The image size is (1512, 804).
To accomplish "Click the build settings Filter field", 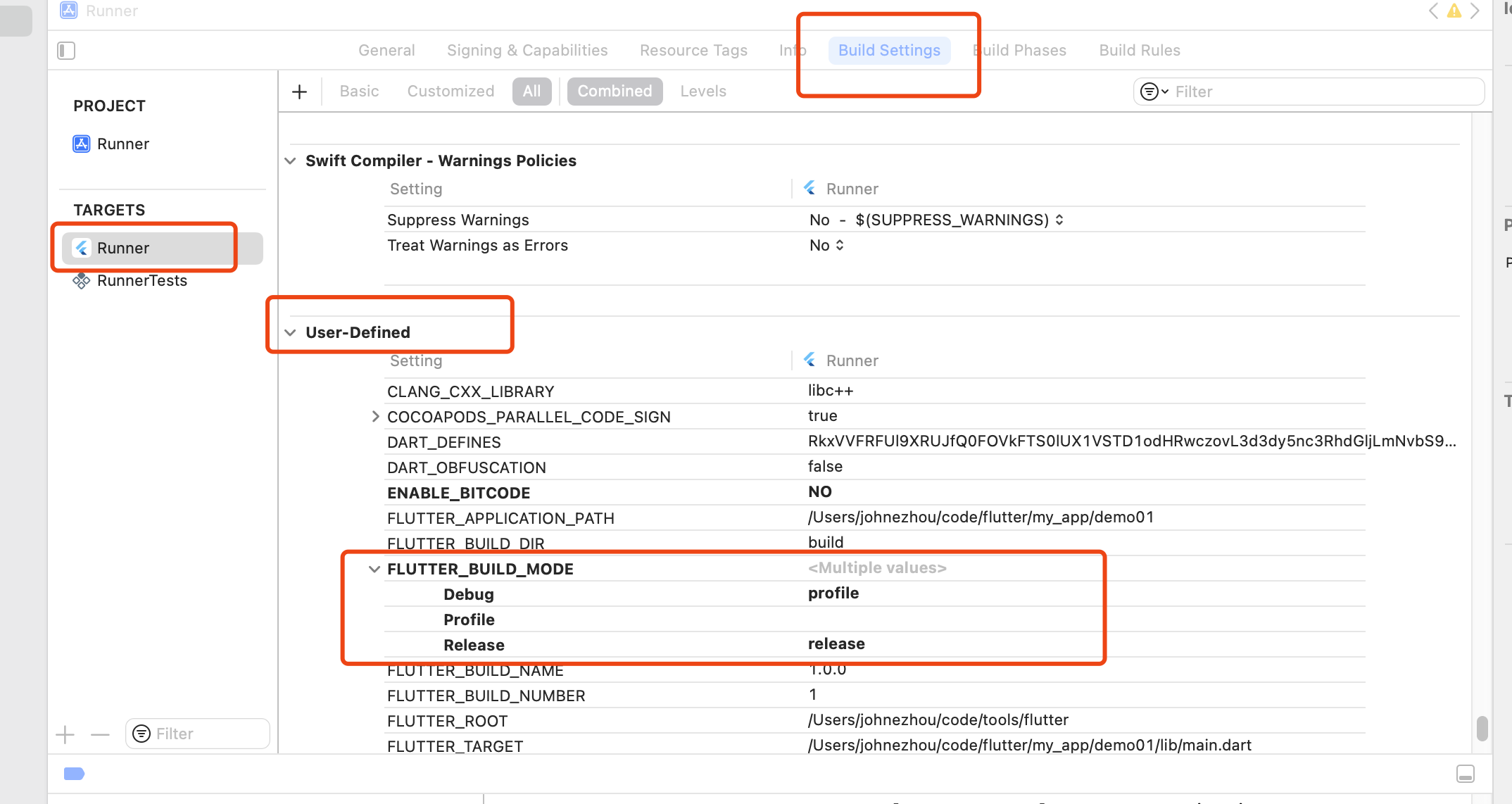I will pos(1309,92).
